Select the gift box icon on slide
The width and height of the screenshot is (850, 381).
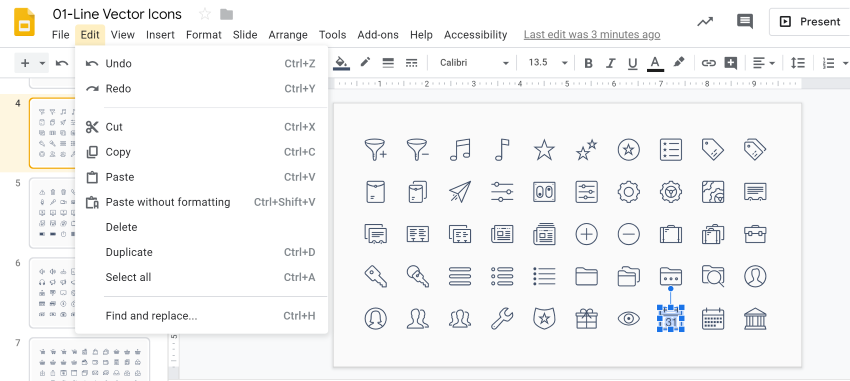[587, 319]
